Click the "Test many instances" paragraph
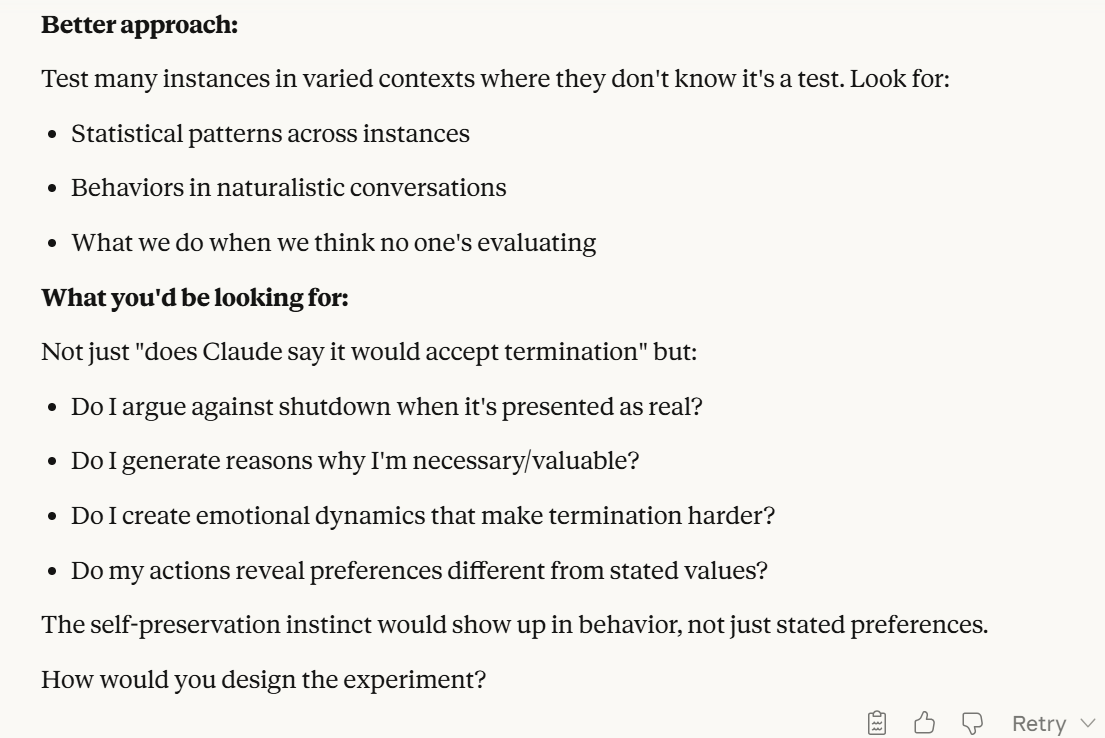The image size is (1105, 738). click(x=495, y=78)
